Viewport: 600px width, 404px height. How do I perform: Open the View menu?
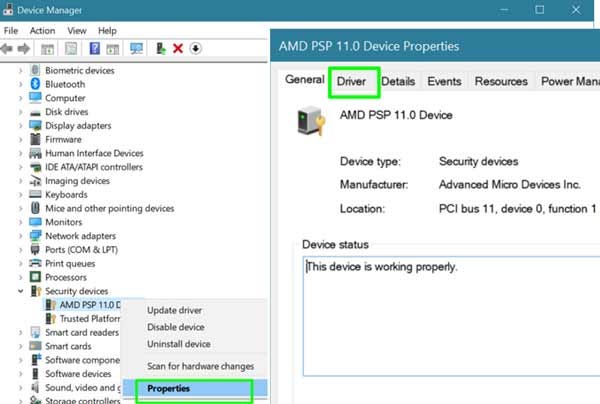(x=77, y=31)
